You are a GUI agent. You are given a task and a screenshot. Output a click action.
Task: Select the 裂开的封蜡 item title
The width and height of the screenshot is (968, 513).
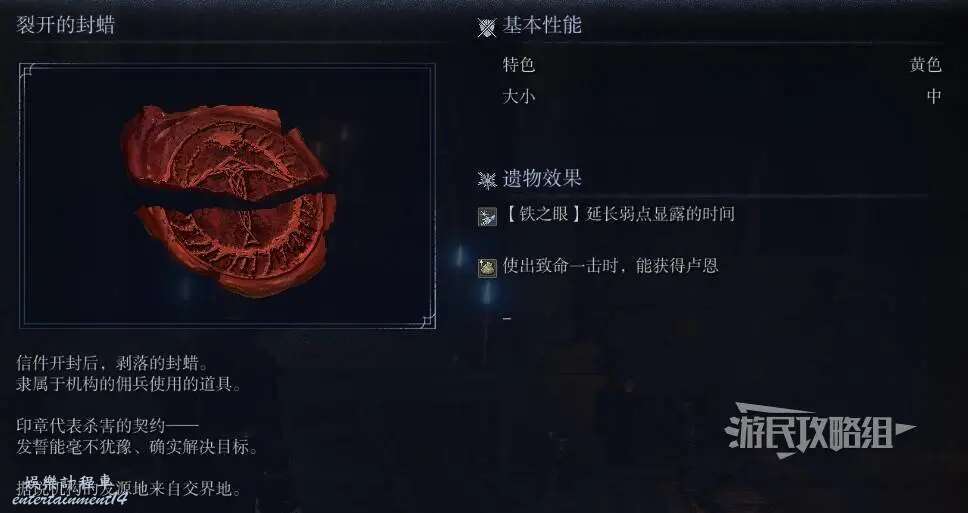click(x=65, y=25)
